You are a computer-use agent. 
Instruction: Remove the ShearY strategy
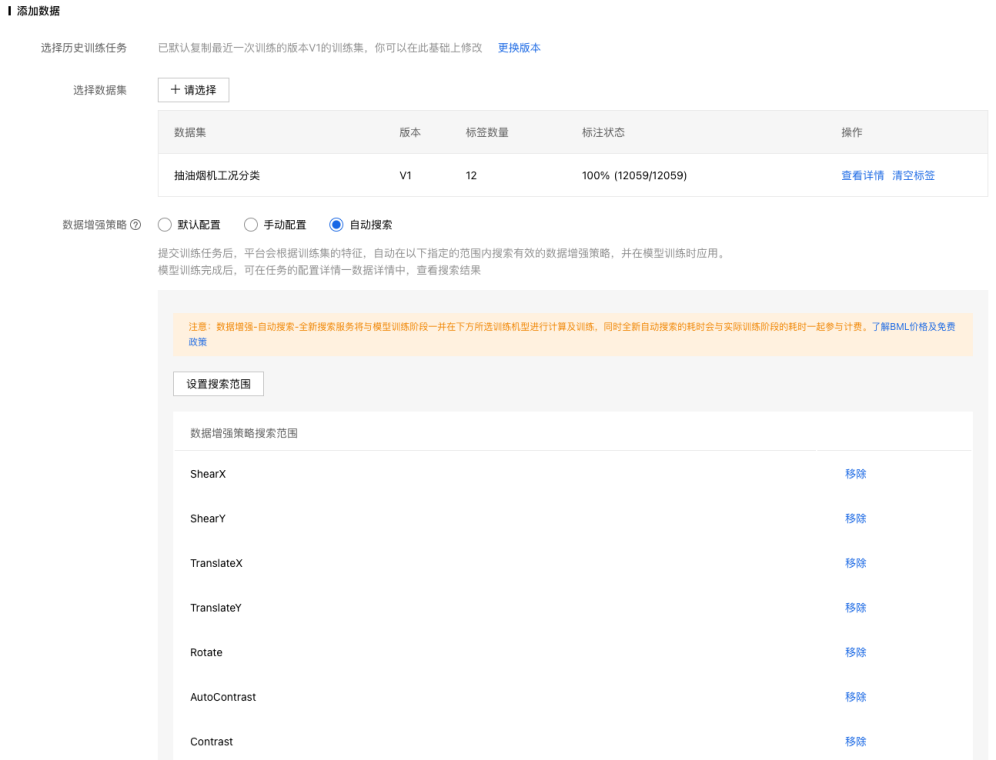tap(855, 519)
